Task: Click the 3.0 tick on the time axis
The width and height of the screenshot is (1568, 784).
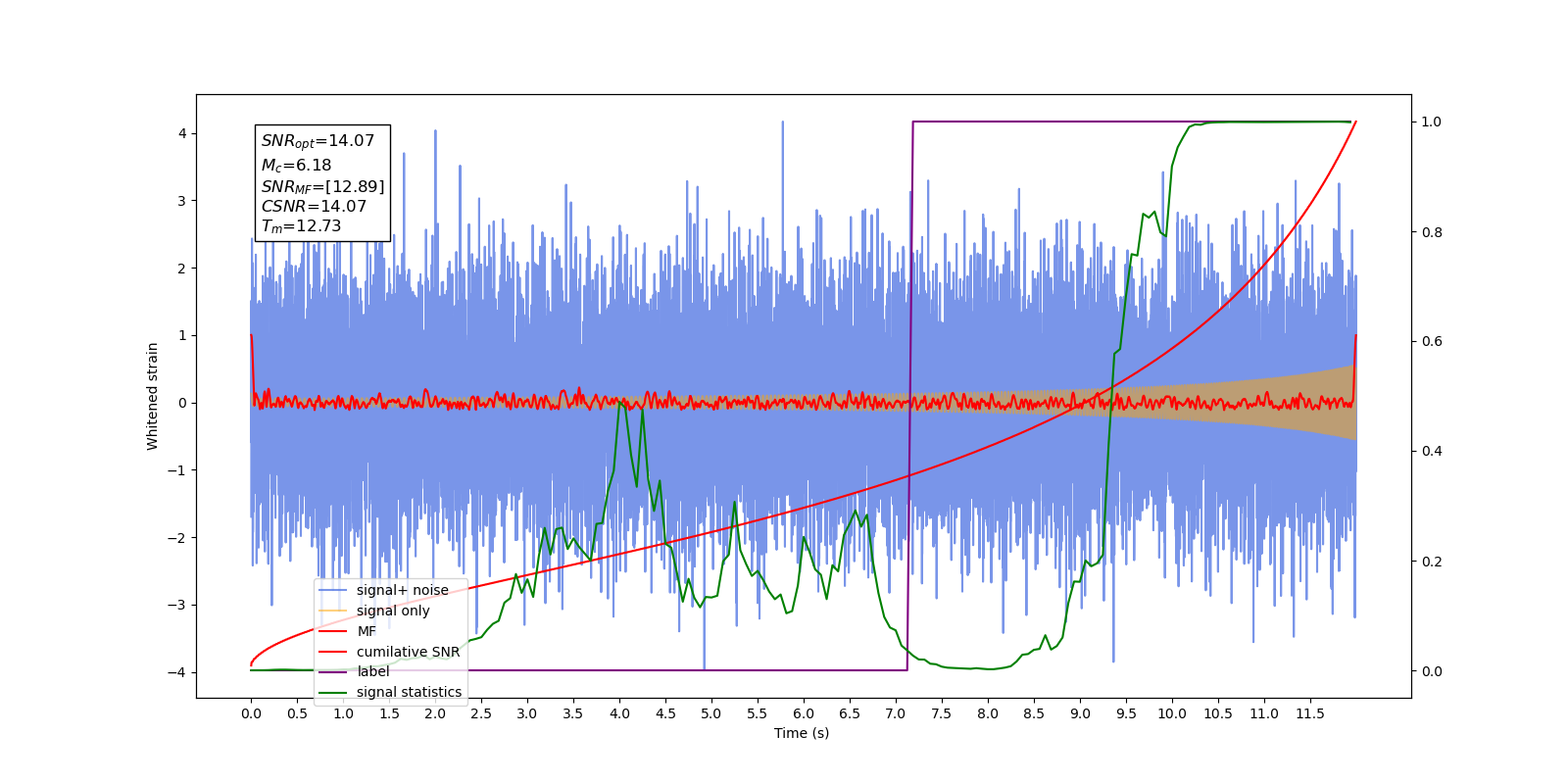Action: click(527, 713)
